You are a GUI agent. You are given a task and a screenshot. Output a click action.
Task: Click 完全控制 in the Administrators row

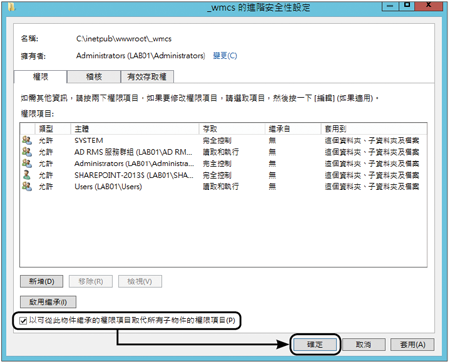217,163
